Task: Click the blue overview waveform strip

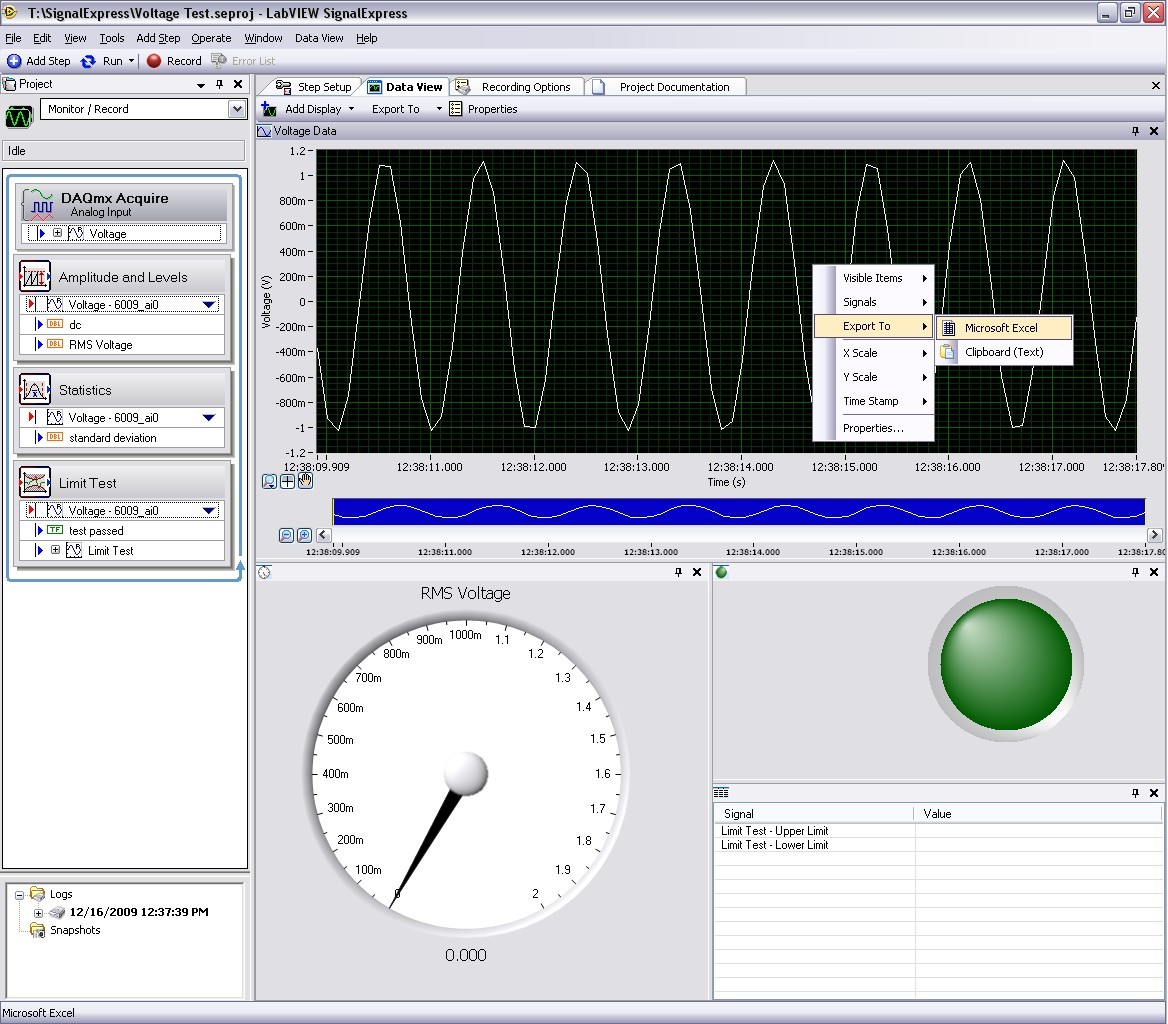Action: coord(738,511)
